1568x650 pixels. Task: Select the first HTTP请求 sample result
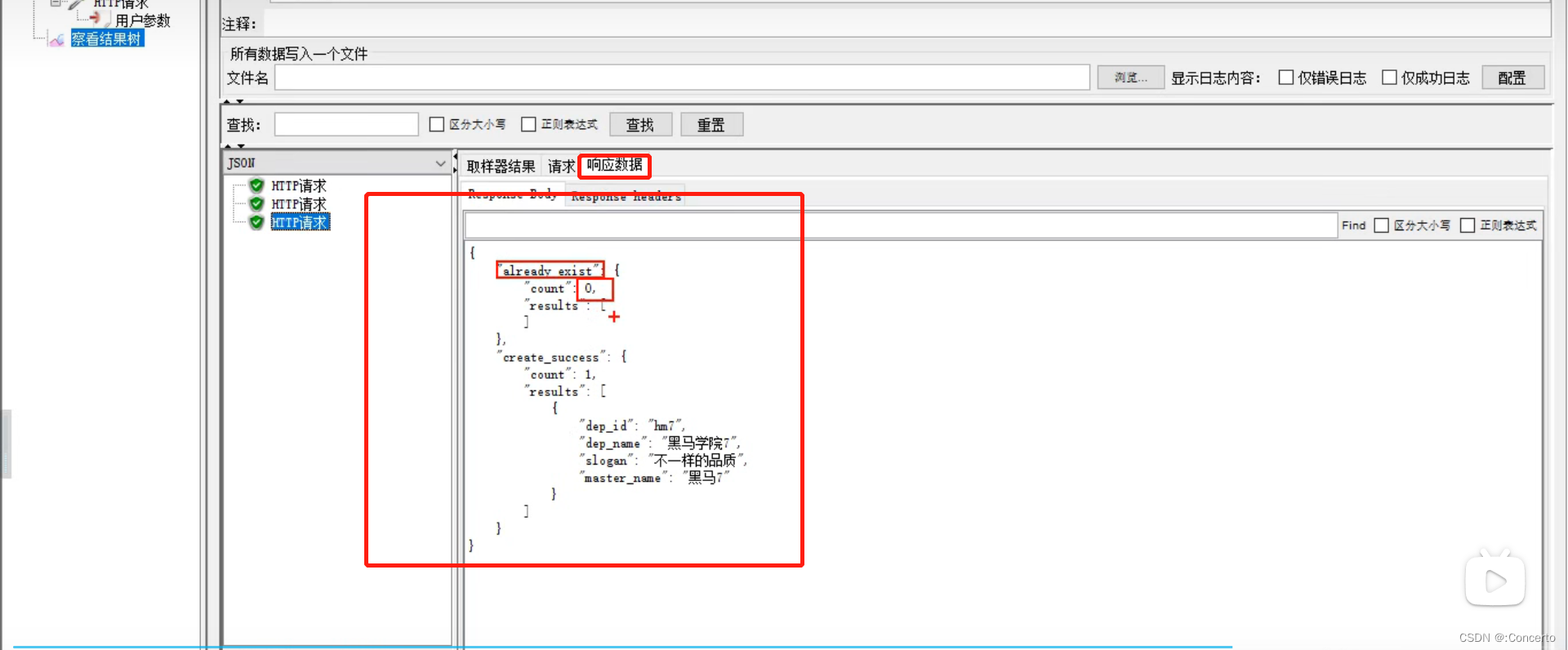tap(299, 185)
